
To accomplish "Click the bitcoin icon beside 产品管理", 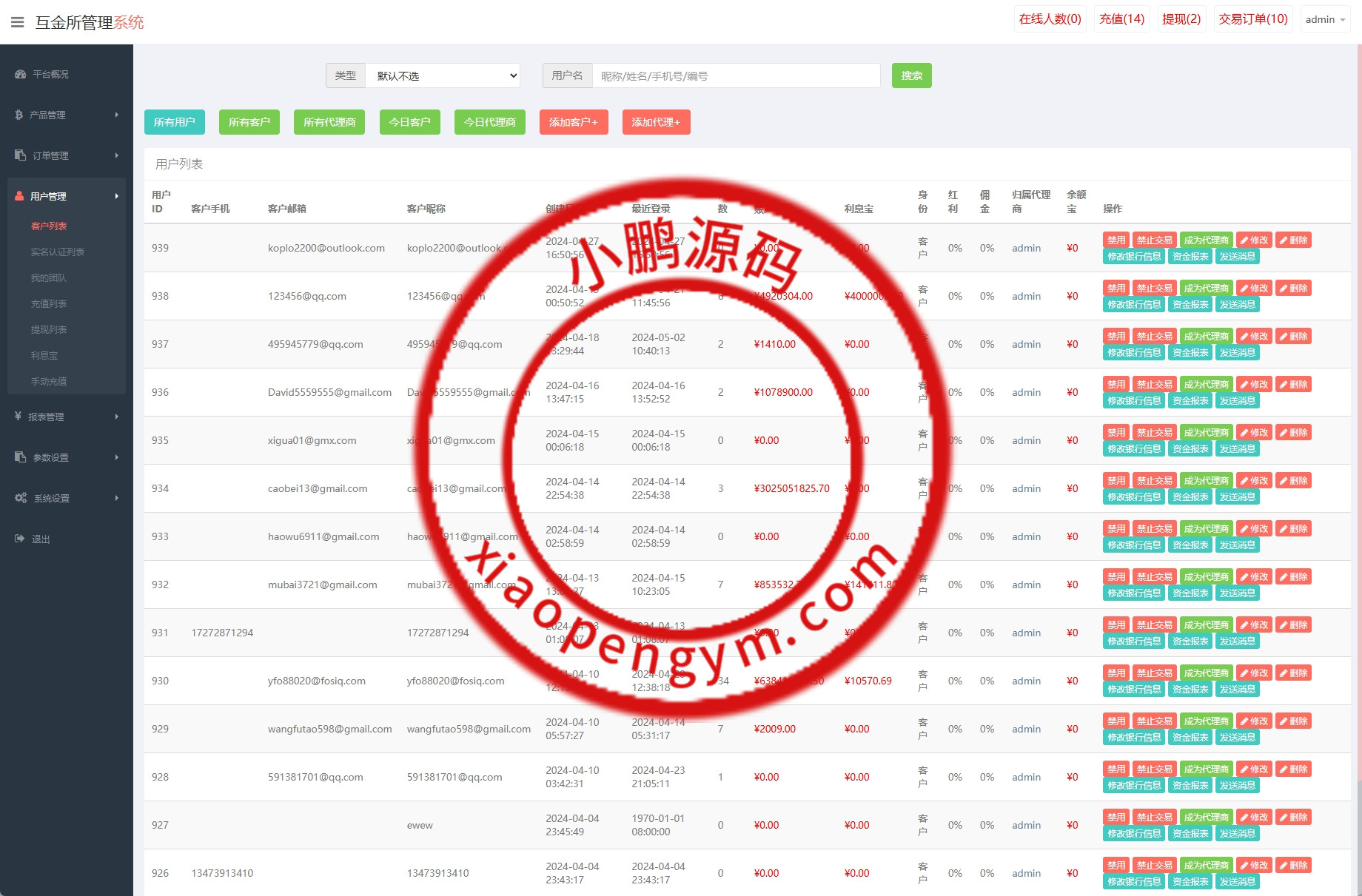I will pos(19,115).
